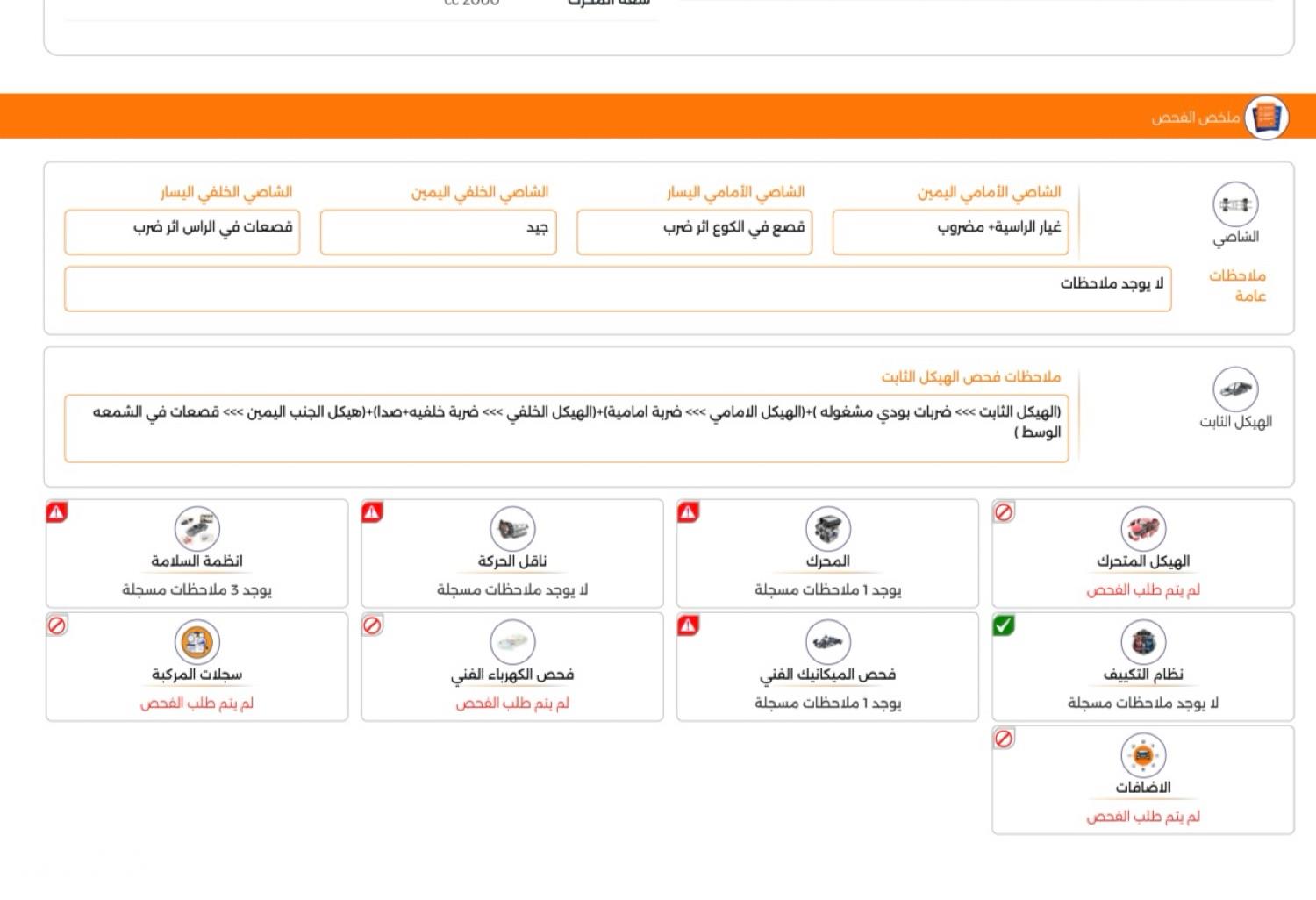Click 'يوجد 1 ملاحظات مسجلة' under فحص الميكانيك الفني
Screen dimensions: 1316x900
828,704
